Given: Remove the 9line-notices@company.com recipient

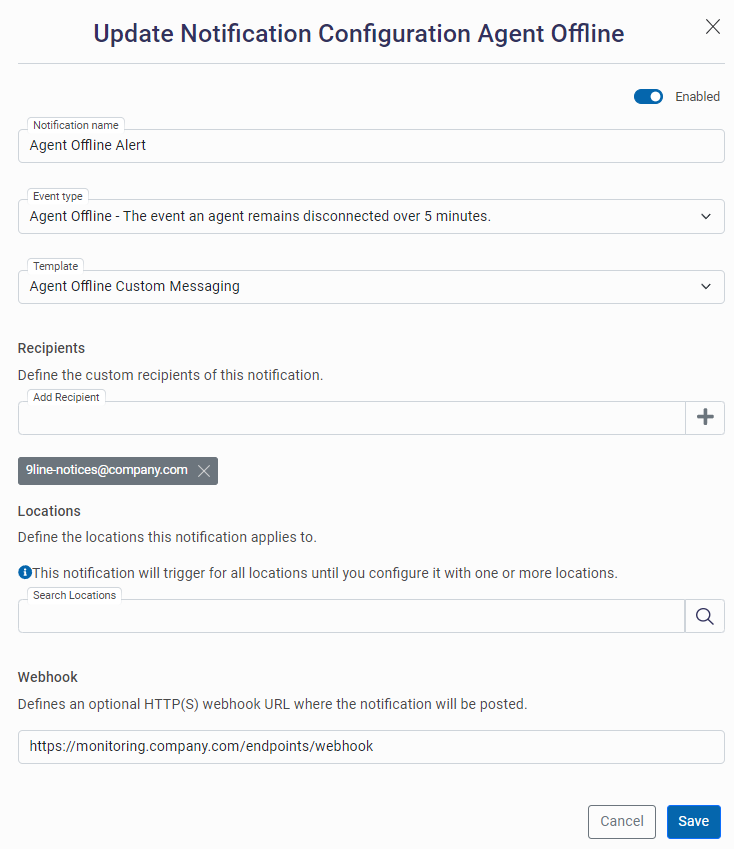Looking at the screenshot, I should 204,471.
